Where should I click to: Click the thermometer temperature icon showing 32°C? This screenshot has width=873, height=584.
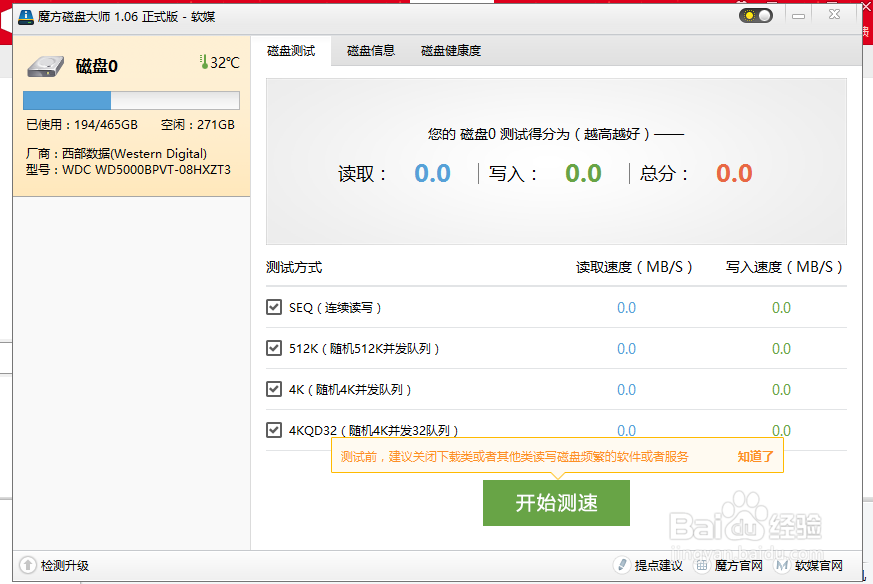[x=205, y=60]
